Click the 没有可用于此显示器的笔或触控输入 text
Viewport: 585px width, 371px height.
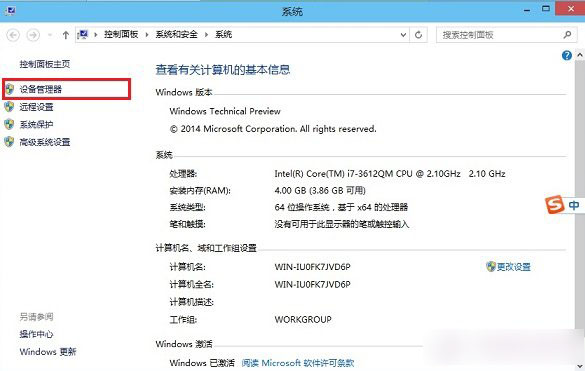point(342,224)
